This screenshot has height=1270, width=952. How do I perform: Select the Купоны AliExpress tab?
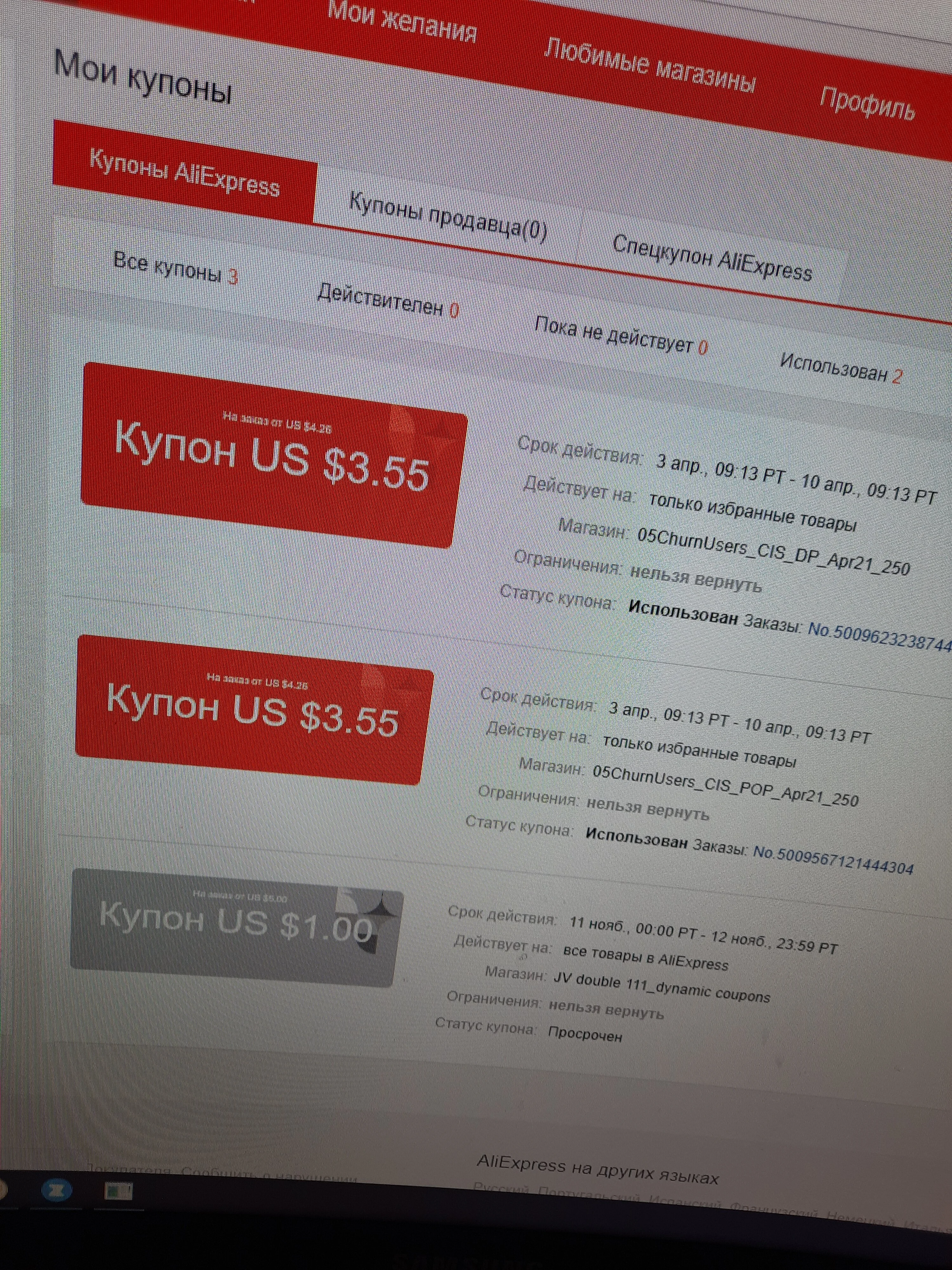tap(184, 172)
